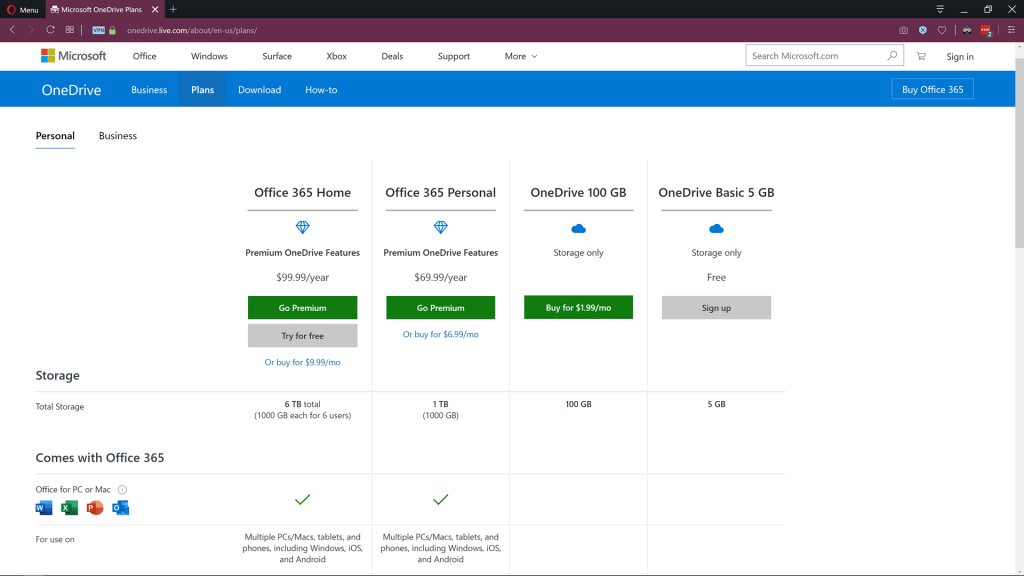1024x576 pixels.
Task: Open the Xbox nav link
Action: 336,56
